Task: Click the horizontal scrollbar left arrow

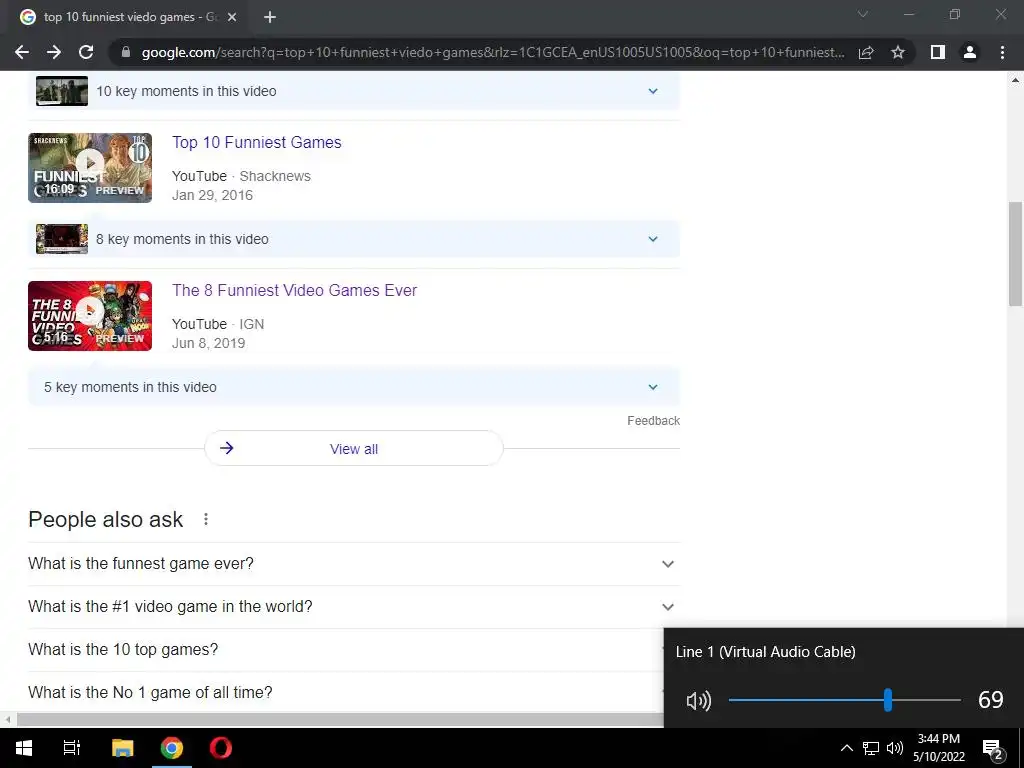Action: click(7, 720)
